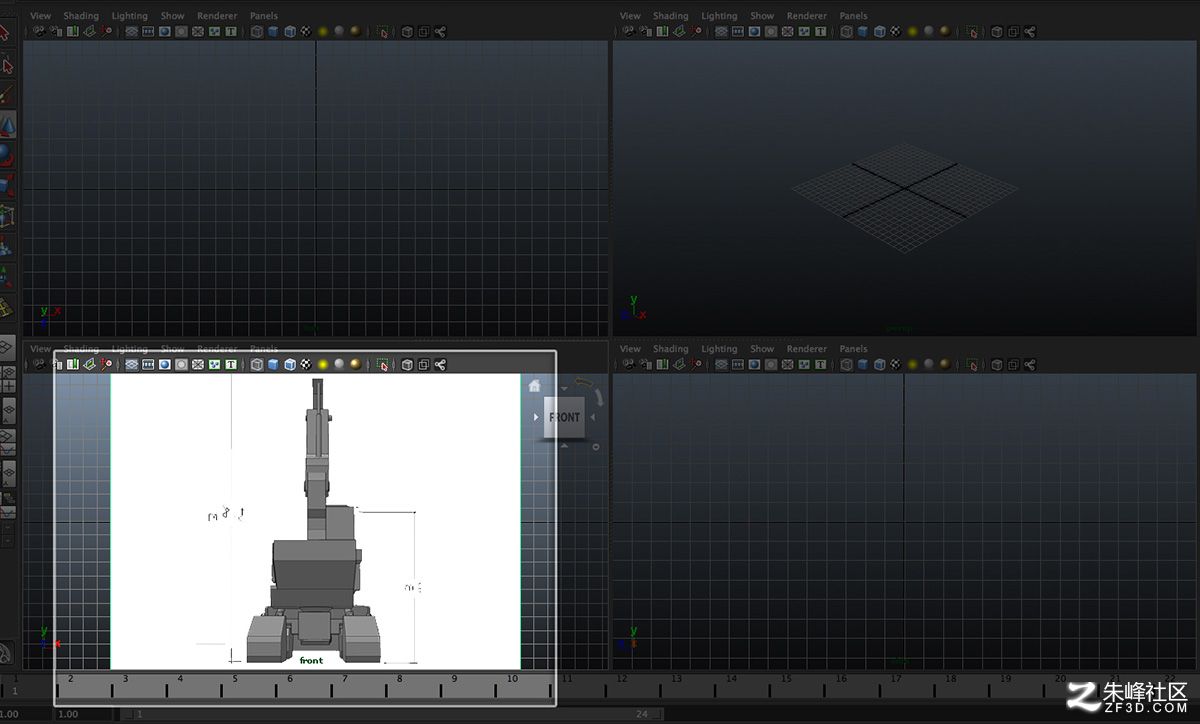This screenshot has width=1200, height=724.
Task: Open Panels menu of top view panel
Action: tap(264, 16)
